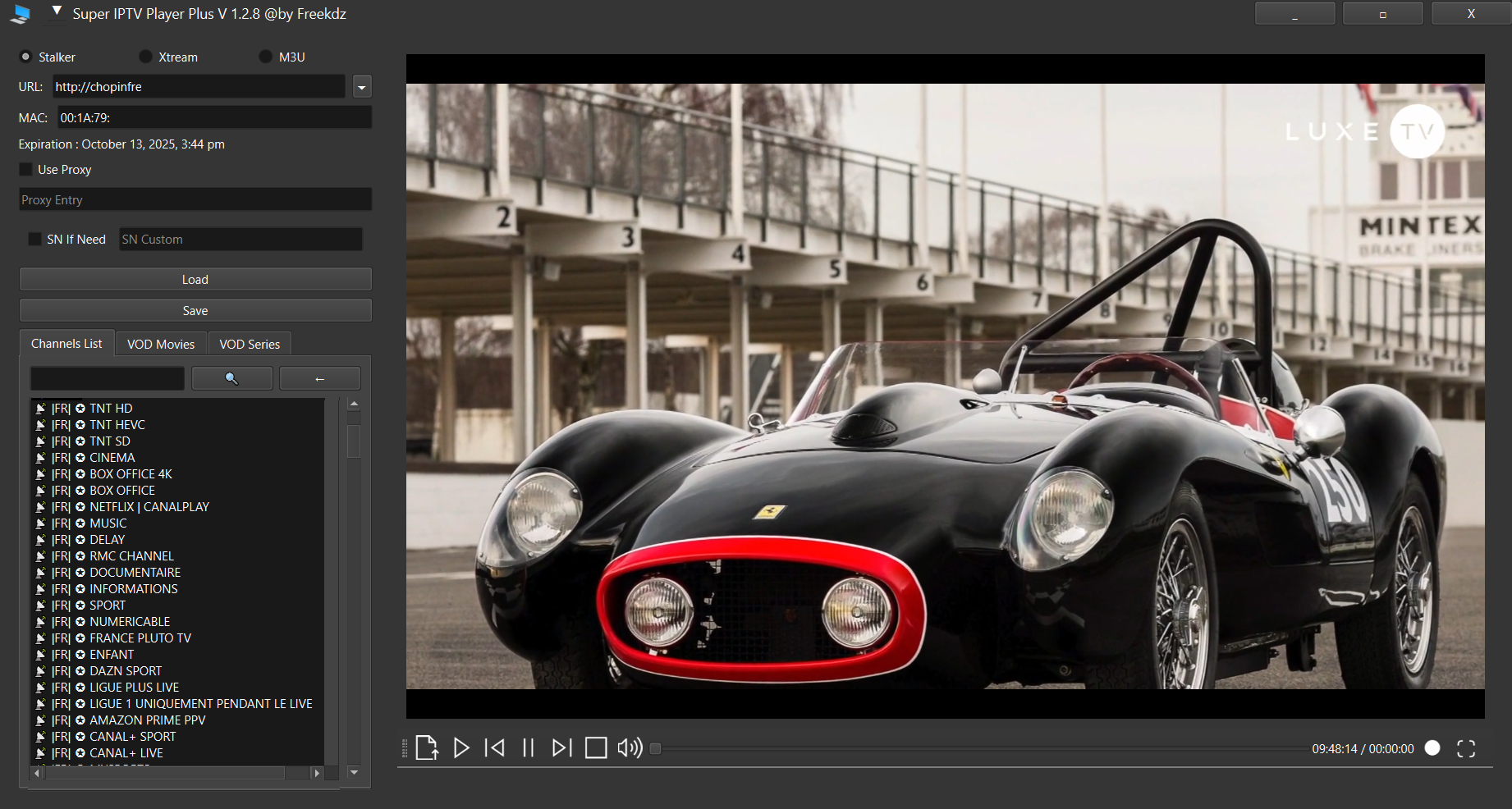Open LIGUE PLUS LIVE category
Image resolution: width=1512 pixels, height=809 pixels.
(x=134, y=687)
